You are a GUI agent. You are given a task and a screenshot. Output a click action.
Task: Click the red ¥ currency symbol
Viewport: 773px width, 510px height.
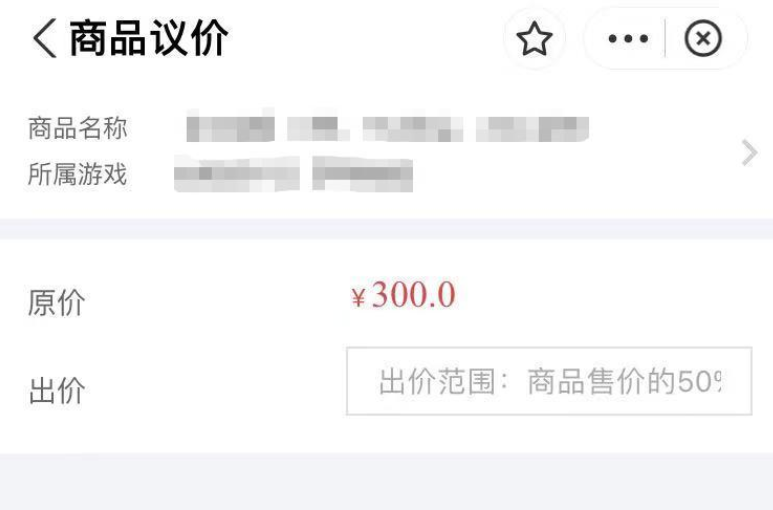pos(358,298)
